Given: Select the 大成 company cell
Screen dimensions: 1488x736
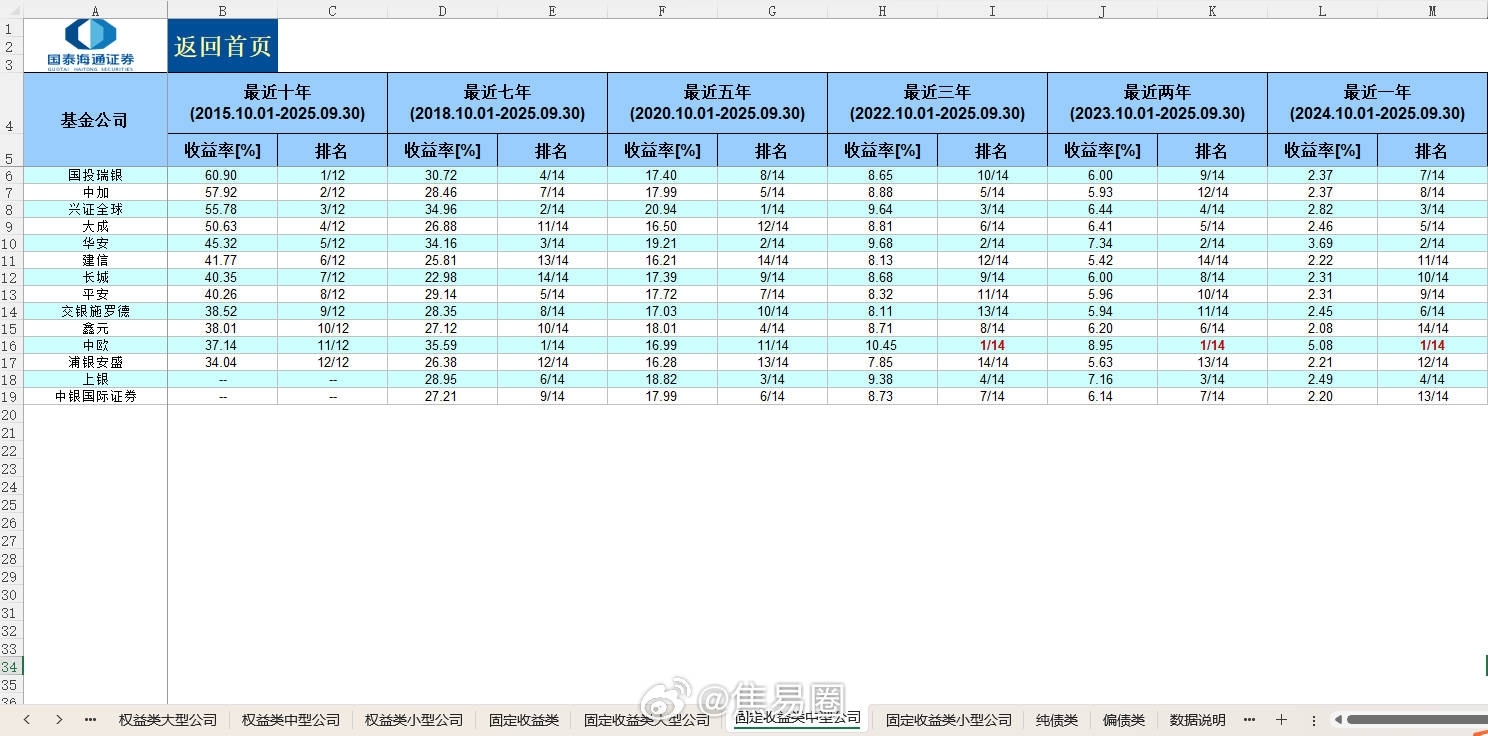Looking at the screenshot, I should (95, 226).
